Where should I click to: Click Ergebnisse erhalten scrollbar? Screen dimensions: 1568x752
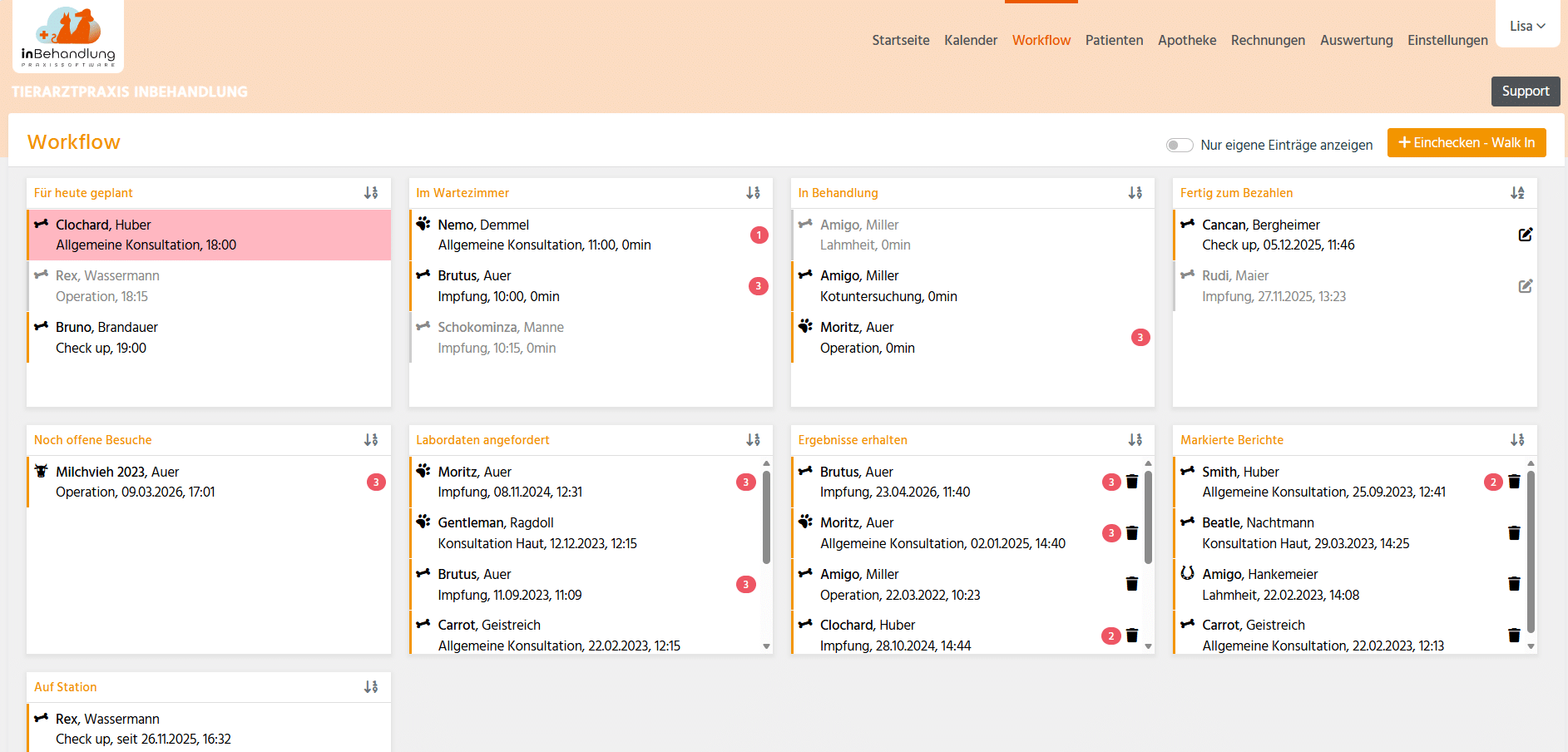point(1148,517)
